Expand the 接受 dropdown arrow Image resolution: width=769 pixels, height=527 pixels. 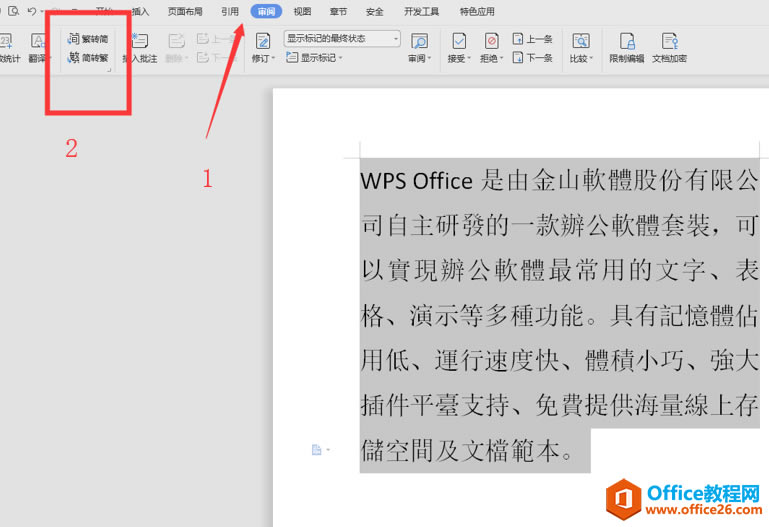469,59
